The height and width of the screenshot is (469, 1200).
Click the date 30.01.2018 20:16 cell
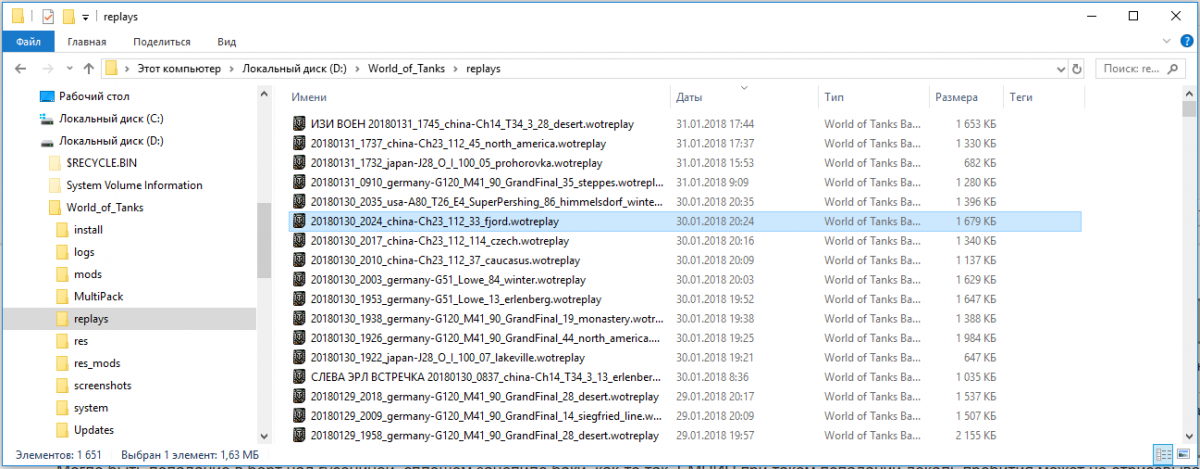tap(715, 241)
